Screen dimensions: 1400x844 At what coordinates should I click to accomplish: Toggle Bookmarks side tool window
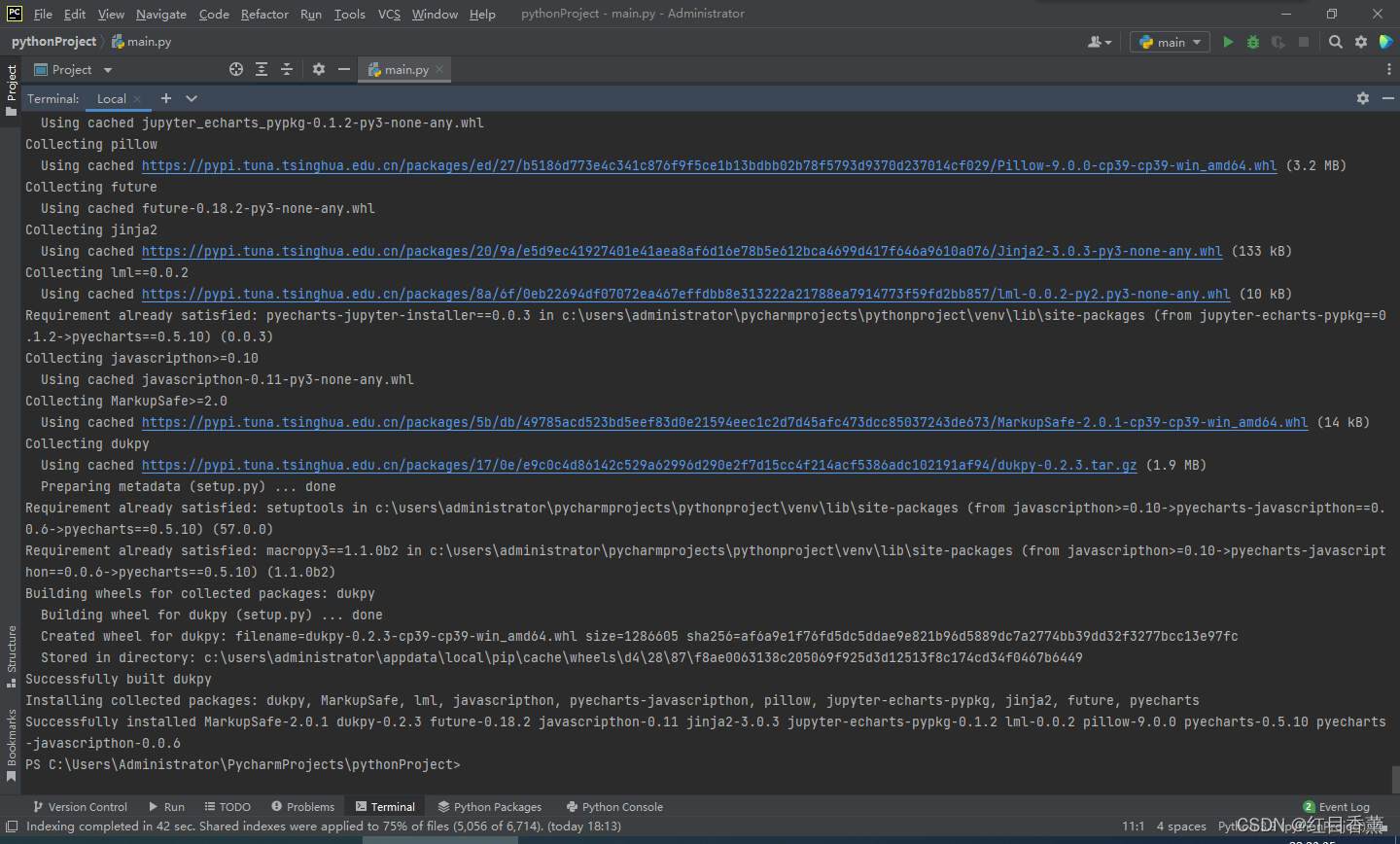[x=11, y=745]
